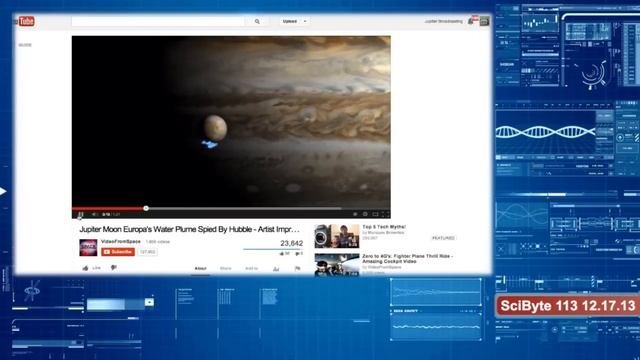Select the About tab

[x=200, y=269]
